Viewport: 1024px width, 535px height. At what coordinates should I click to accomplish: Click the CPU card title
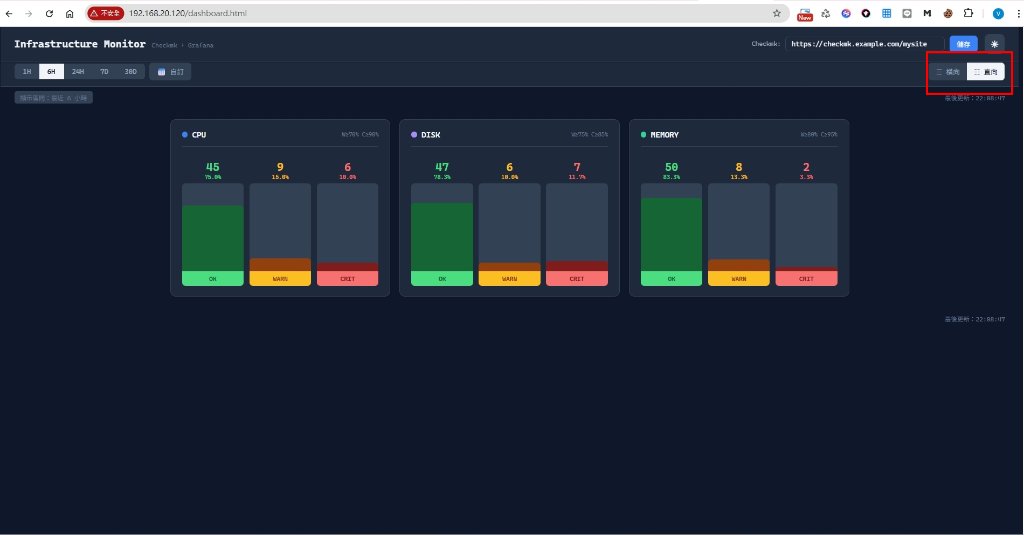(199, 135)
